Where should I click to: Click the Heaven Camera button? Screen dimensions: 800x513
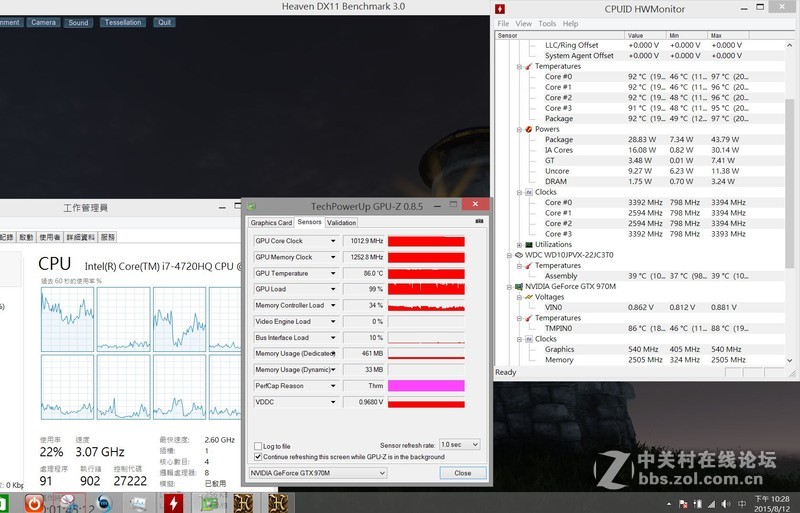click(43, 22)
